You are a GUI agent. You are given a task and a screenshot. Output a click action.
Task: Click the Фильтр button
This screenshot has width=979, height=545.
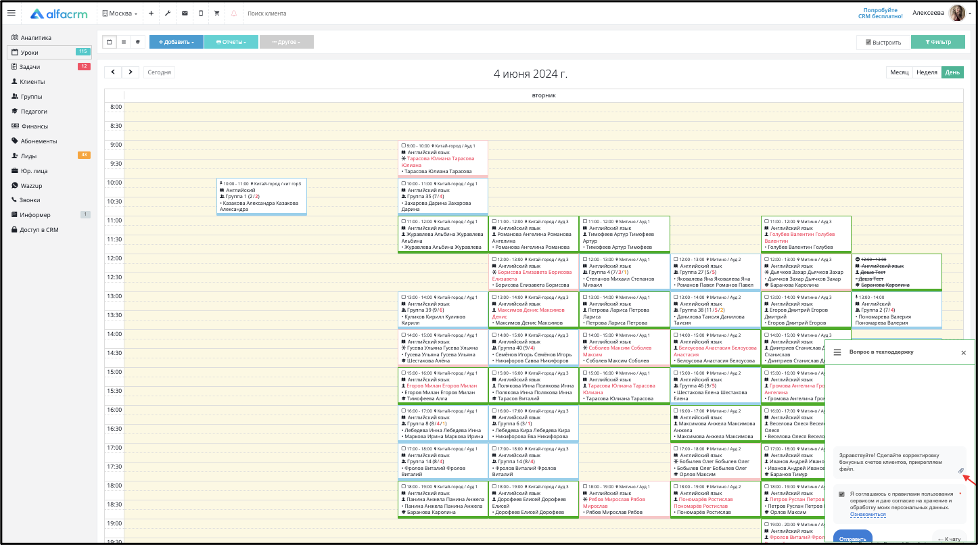tap(938, 42)
